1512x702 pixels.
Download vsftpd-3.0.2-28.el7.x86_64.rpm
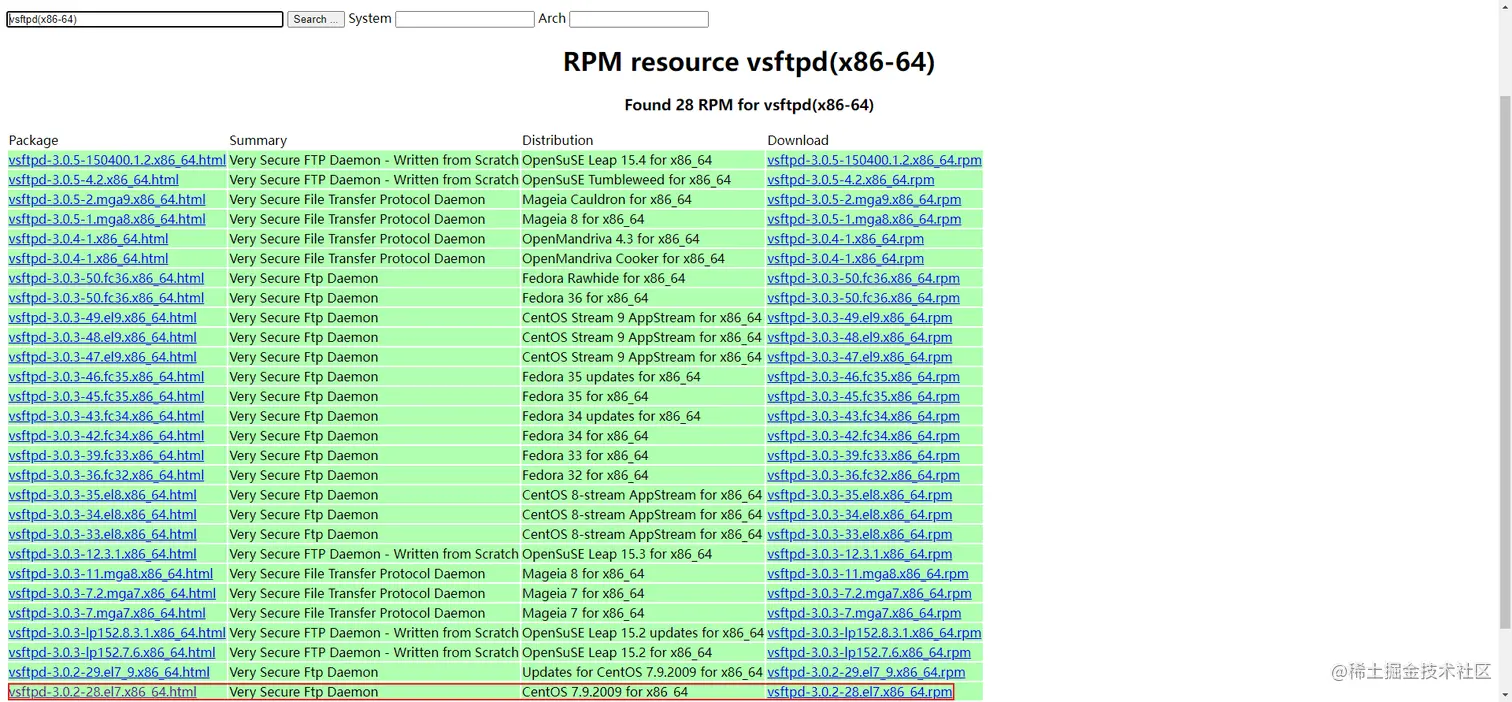859,692
